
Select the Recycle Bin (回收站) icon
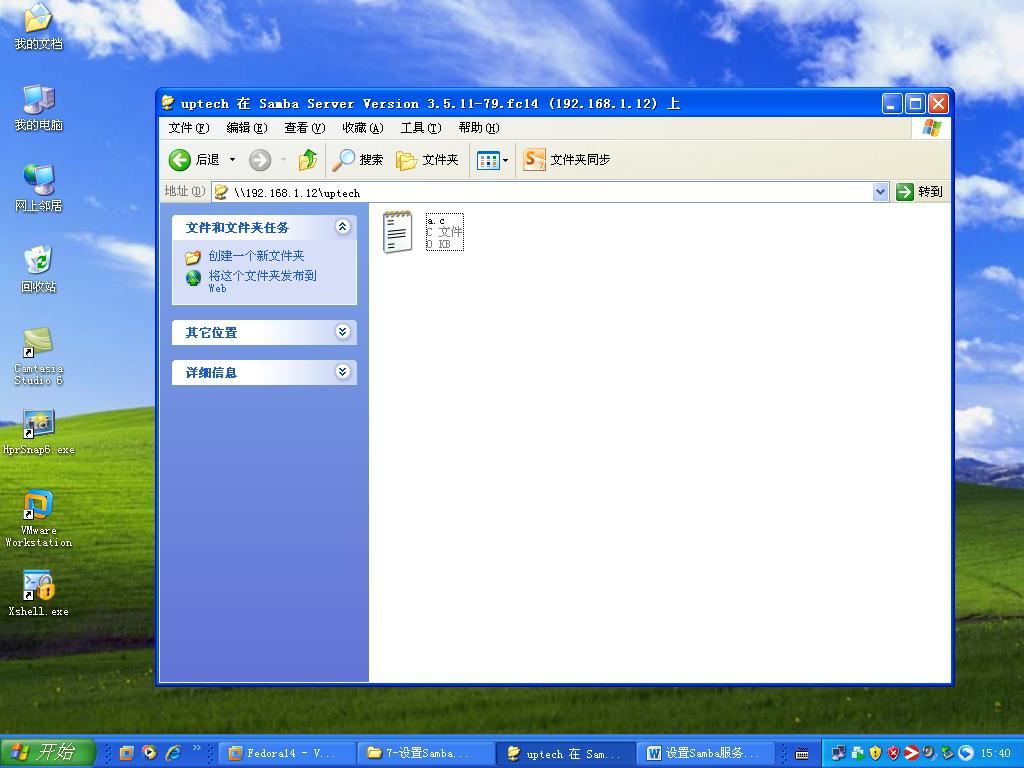[x=39, y=270]
